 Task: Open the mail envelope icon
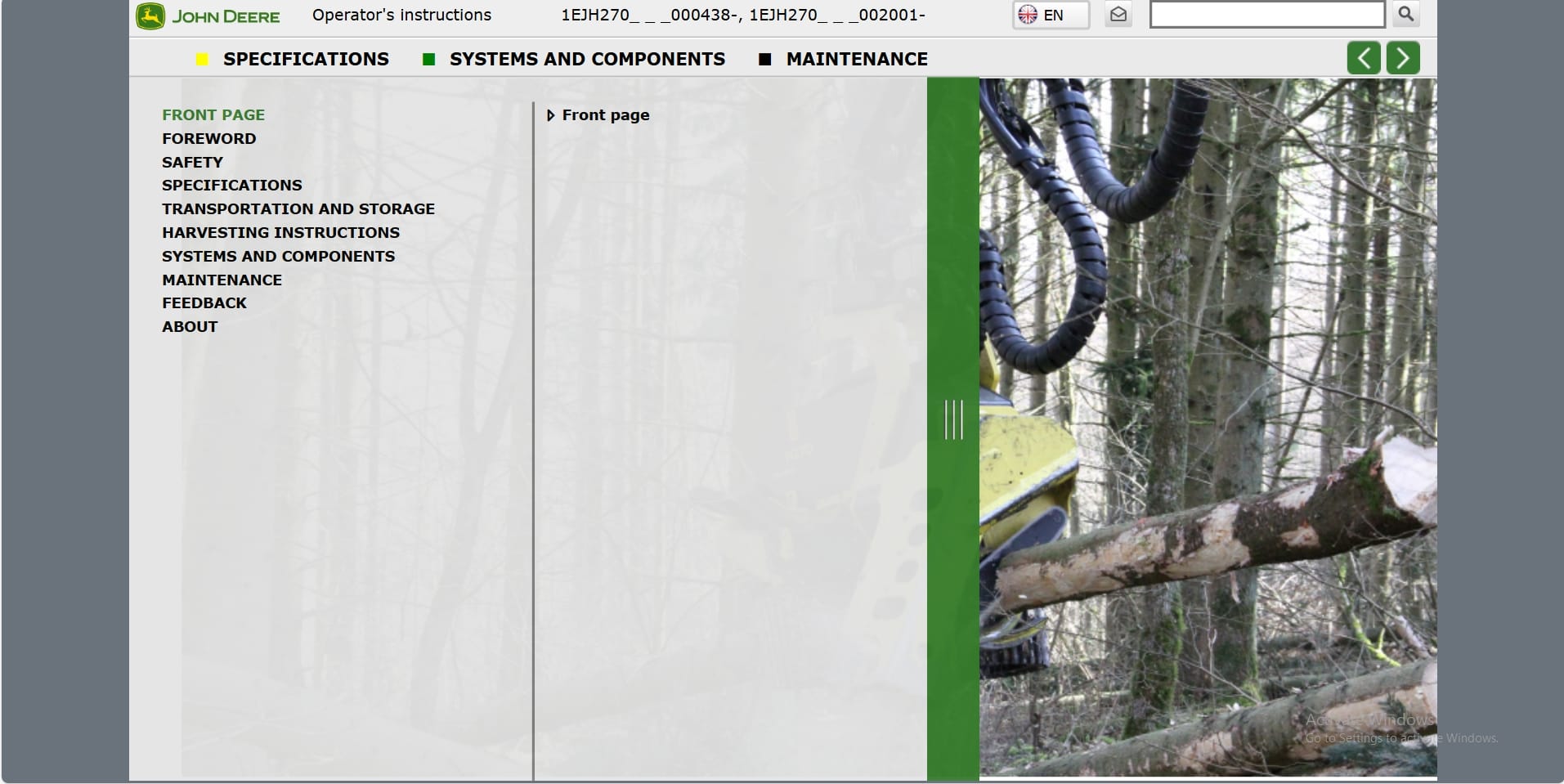click(1118, 15)
